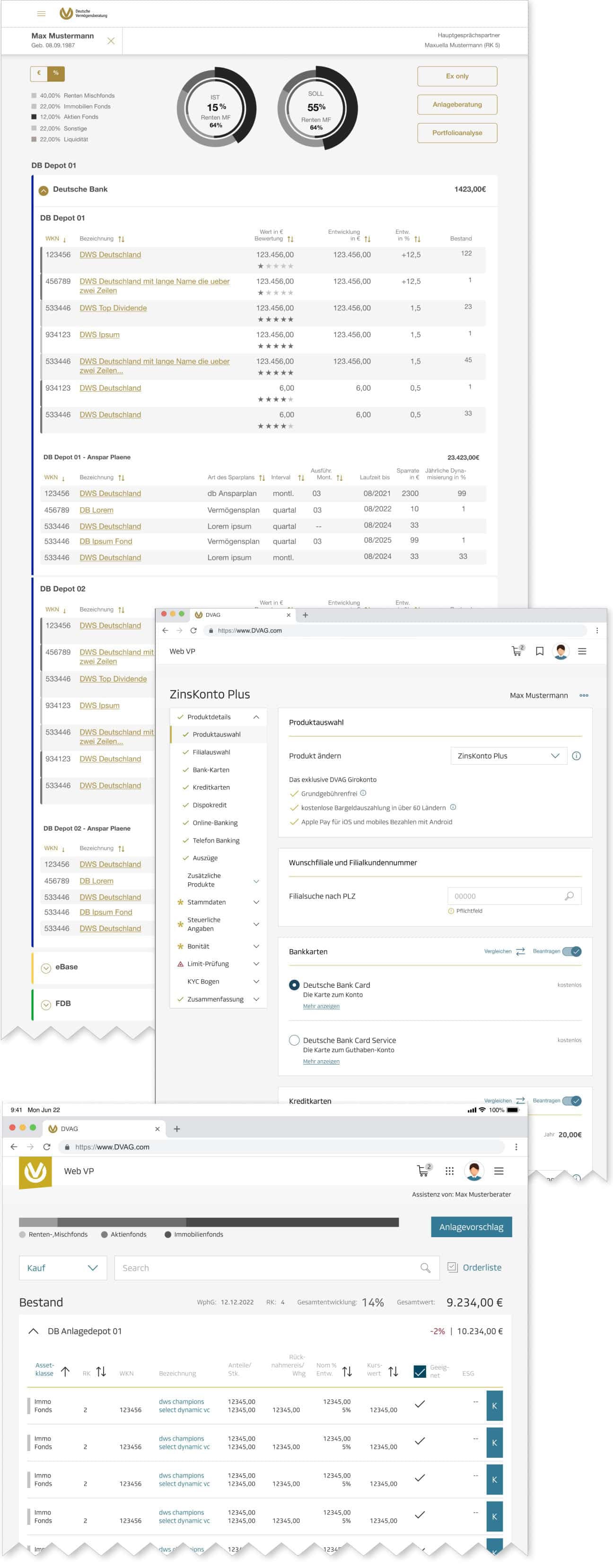The width and height of the screenshot is (613, 1568).
Task: Open three-dots options next to Max Mustermann
Action: (584, 695)
